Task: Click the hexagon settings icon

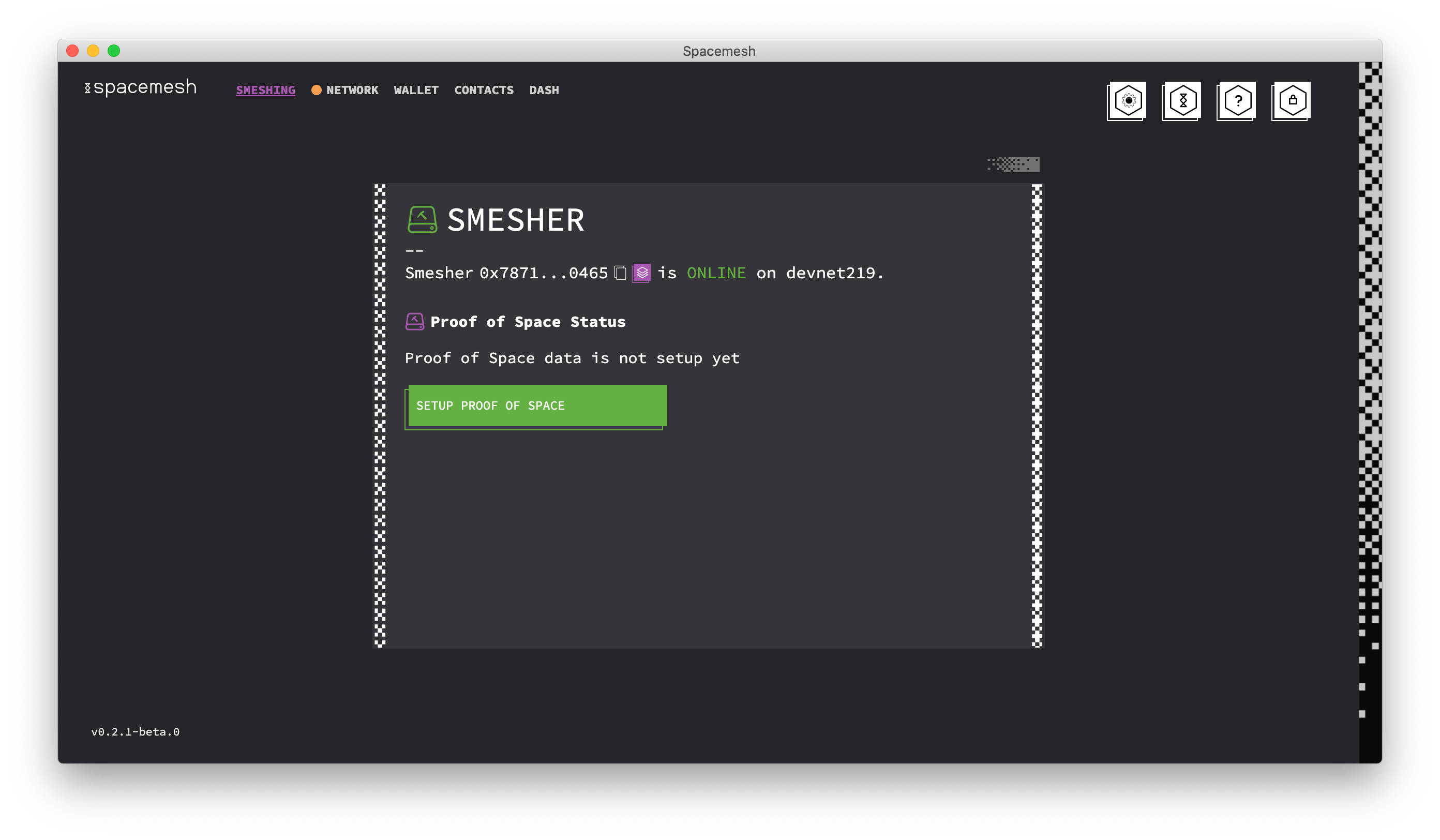Action: pos(1127,100)
